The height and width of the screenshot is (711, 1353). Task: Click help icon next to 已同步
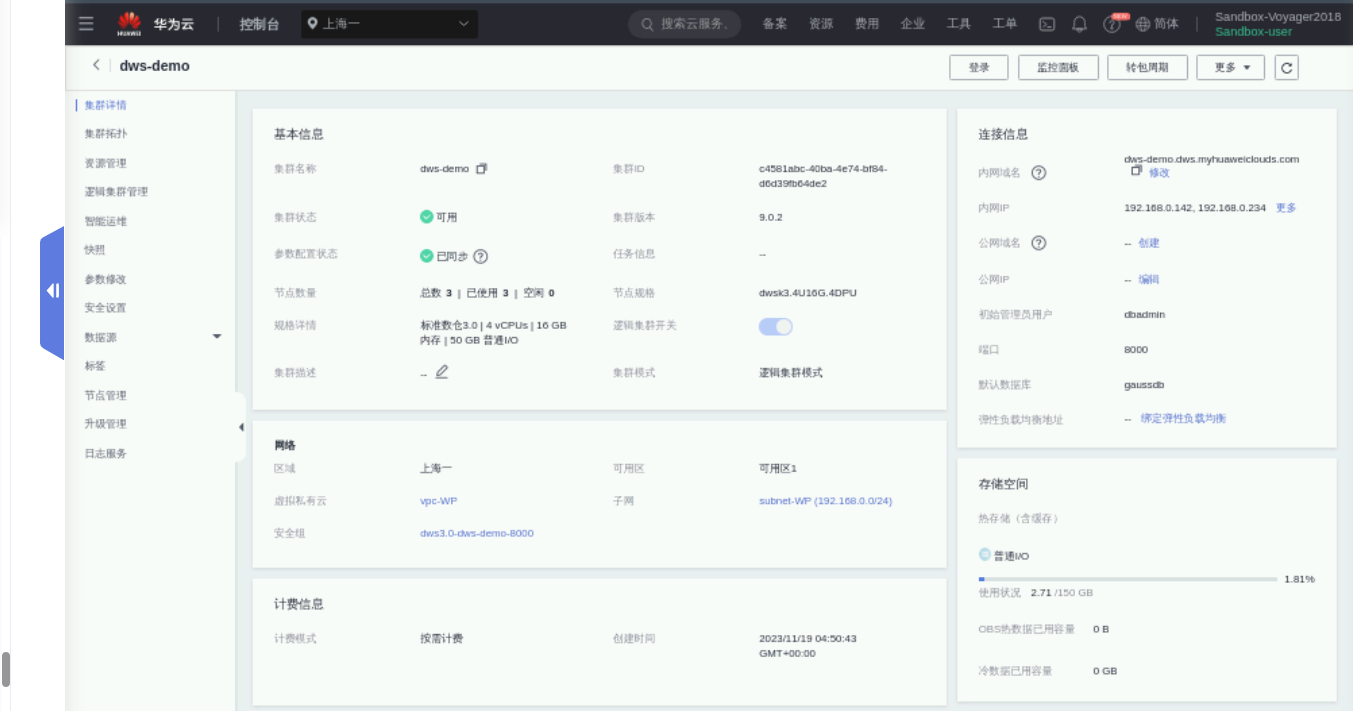coord(481,256)
